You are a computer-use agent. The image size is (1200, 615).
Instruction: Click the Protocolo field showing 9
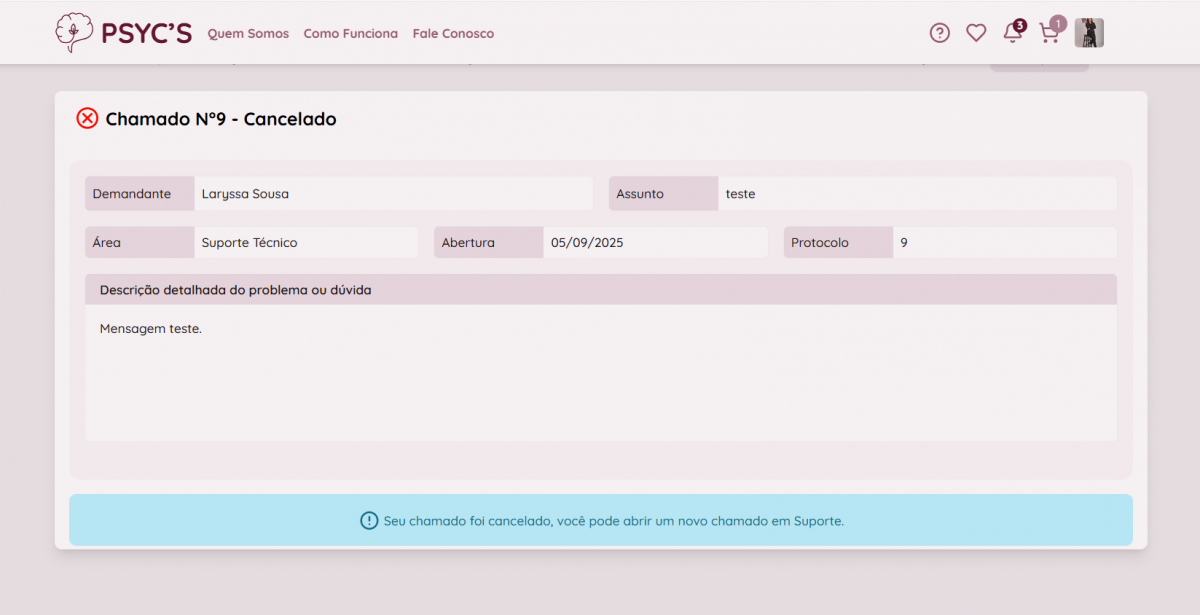pyautogui.click(x=1003, y=243)
